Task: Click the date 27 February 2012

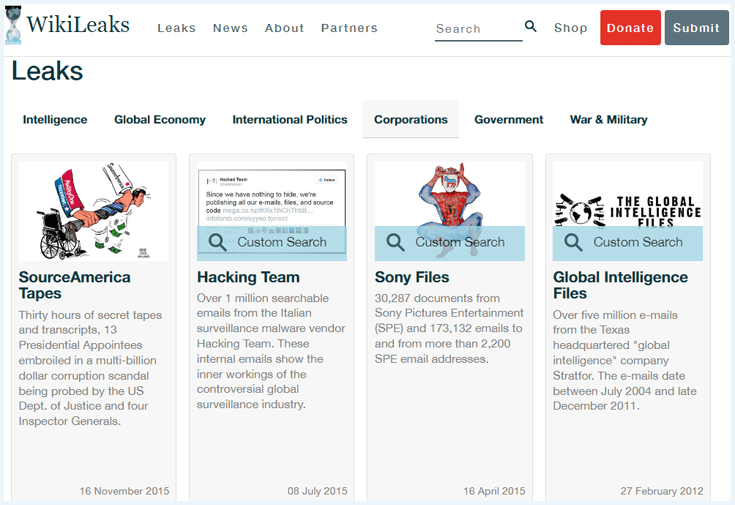Action: 662,491
